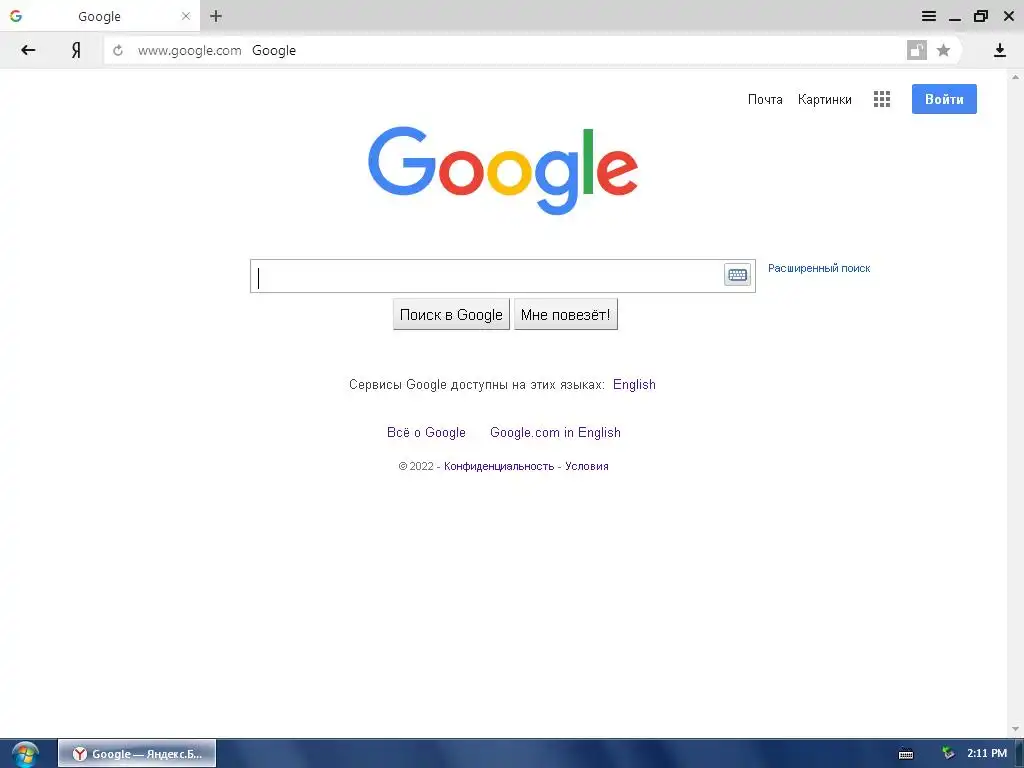Image resolution: width=1024 pixels, height=768 pixels.
Task: Close the Google tab
Action: point(185,16)
